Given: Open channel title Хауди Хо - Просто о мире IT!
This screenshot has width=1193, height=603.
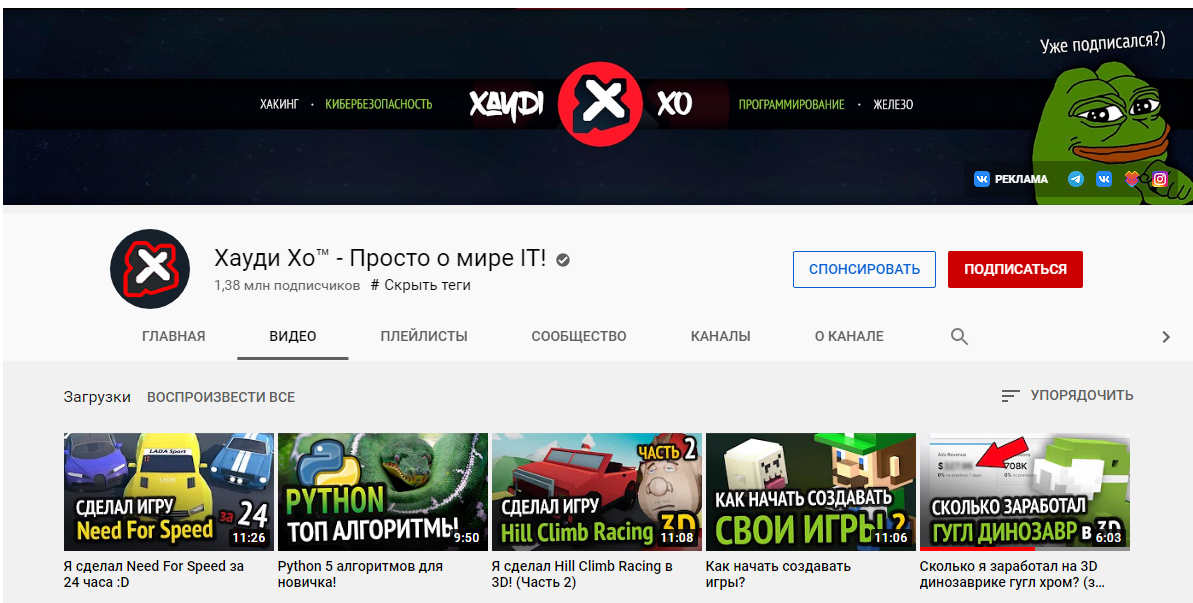Looking at the screenshot, I should click(380, 259).
